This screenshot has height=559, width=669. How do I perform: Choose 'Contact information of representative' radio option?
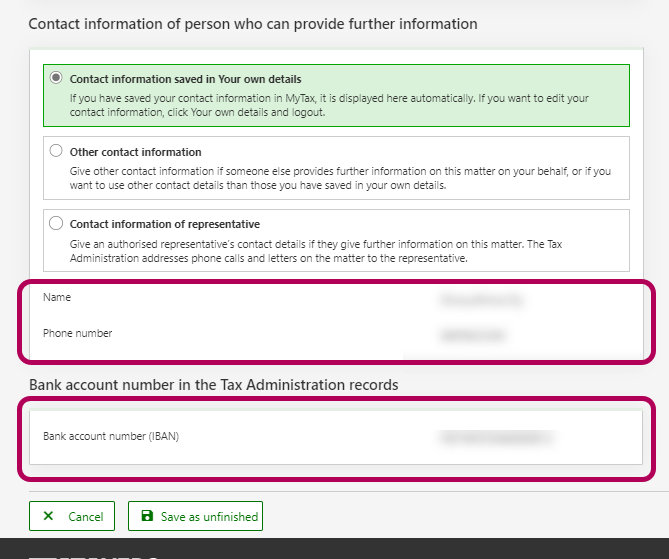tap(56, 223)
